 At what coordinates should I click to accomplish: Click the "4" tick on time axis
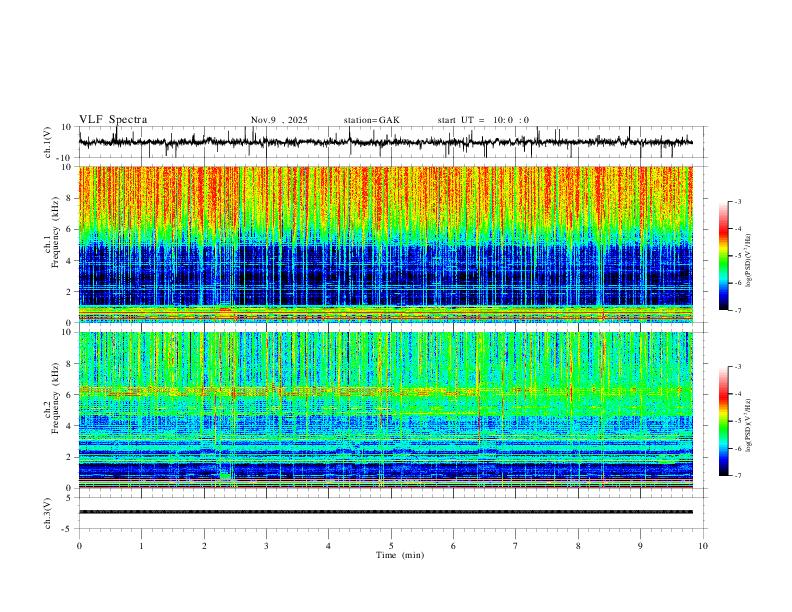click(329, 546)
